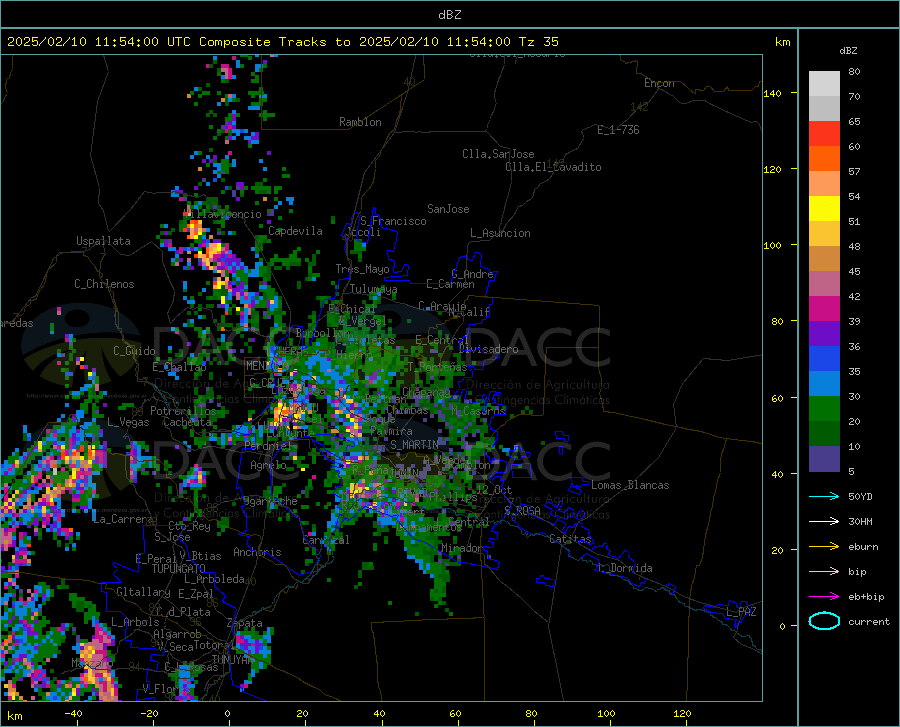Click the 50YD cyan arrow legend icon
Image resolution: width=900 pixels, height=727 pixels.
824,496
